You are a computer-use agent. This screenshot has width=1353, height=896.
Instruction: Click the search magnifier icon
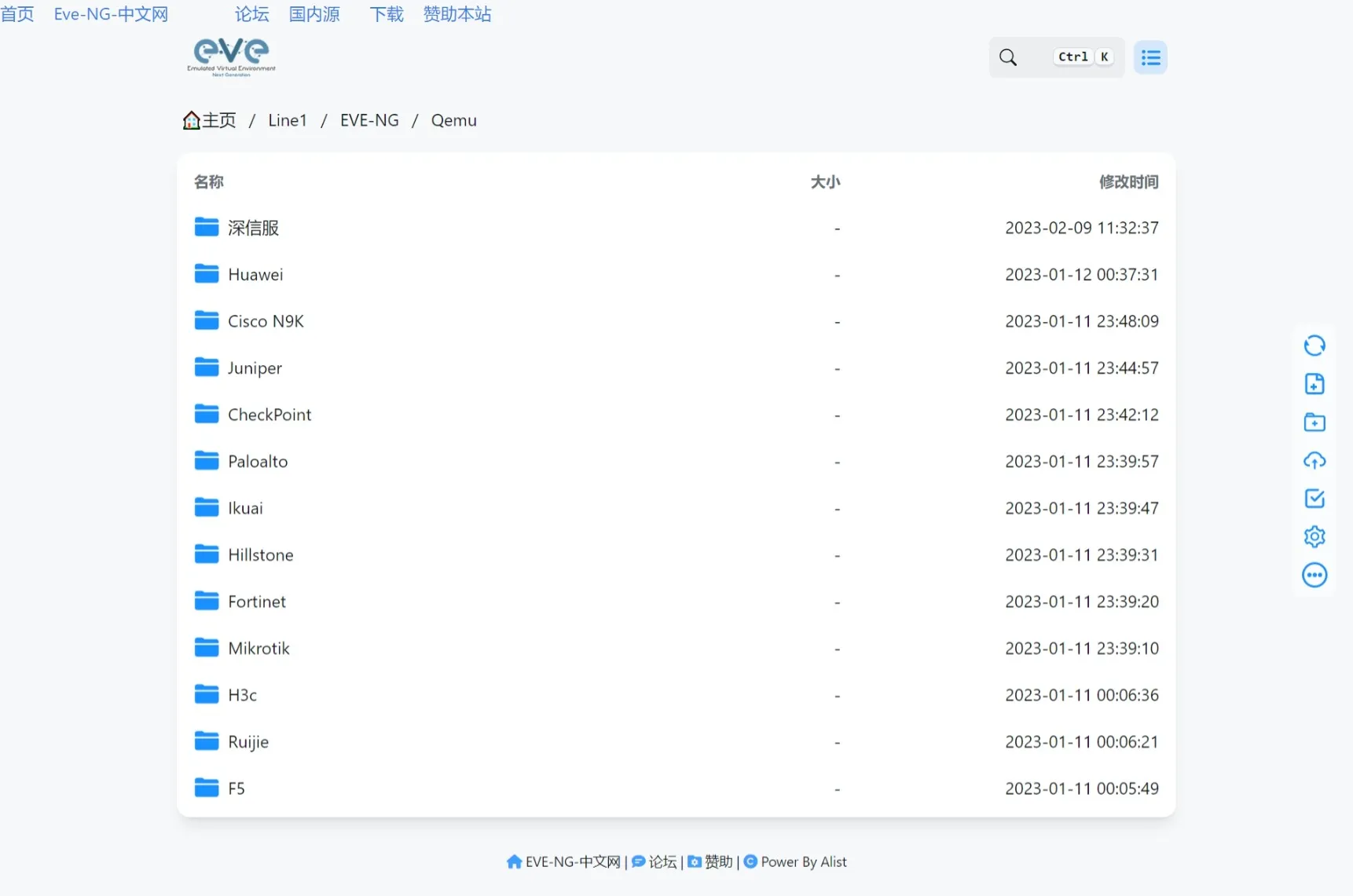pyautogui.click(x=1007, y=57)
